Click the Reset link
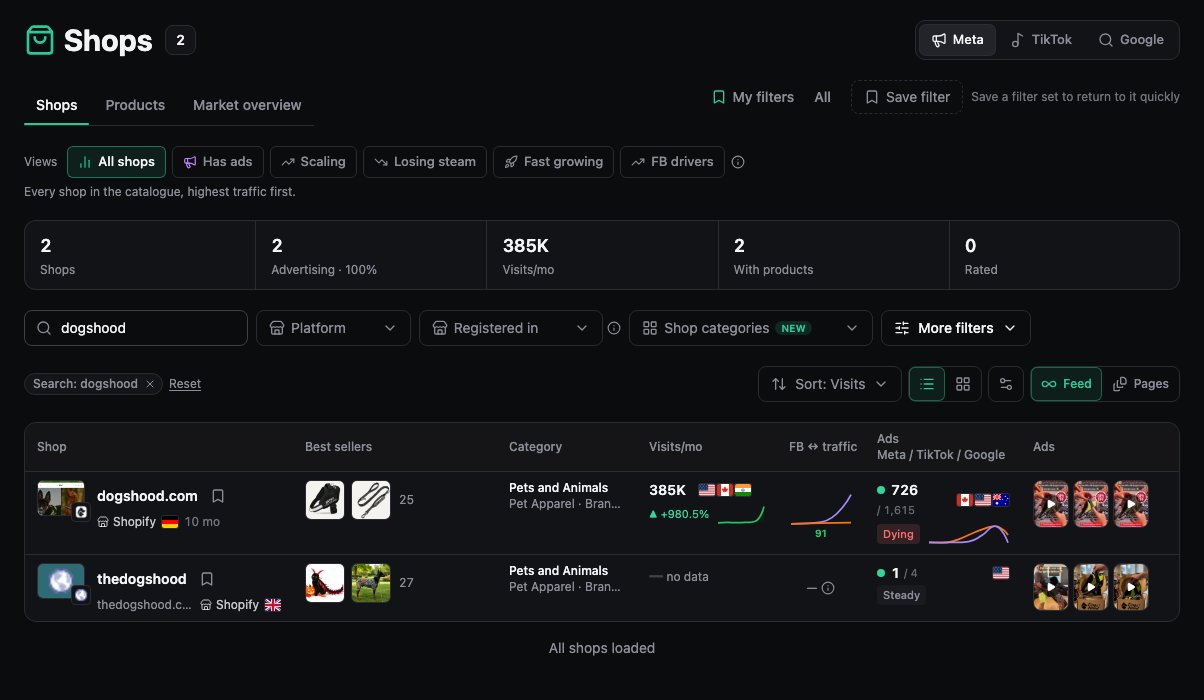Image resolution: width=1204 pixels, height=700 pixels. [185, 384]
